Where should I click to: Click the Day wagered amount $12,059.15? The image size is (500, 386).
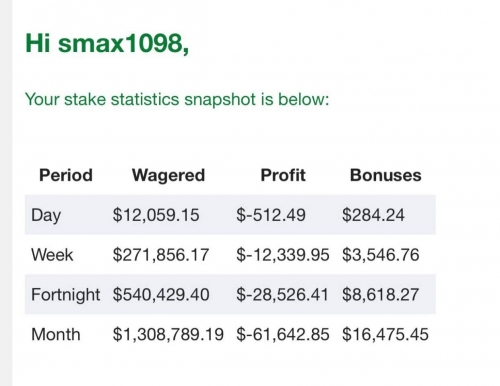pyautogui.click(x=156, y=215)
